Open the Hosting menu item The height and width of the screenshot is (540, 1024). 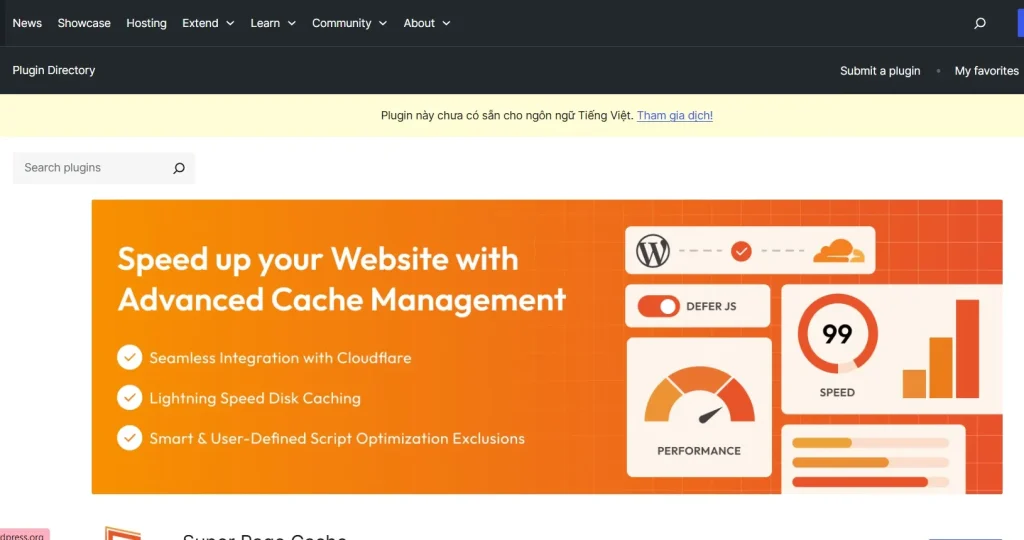tap(146, 23)
